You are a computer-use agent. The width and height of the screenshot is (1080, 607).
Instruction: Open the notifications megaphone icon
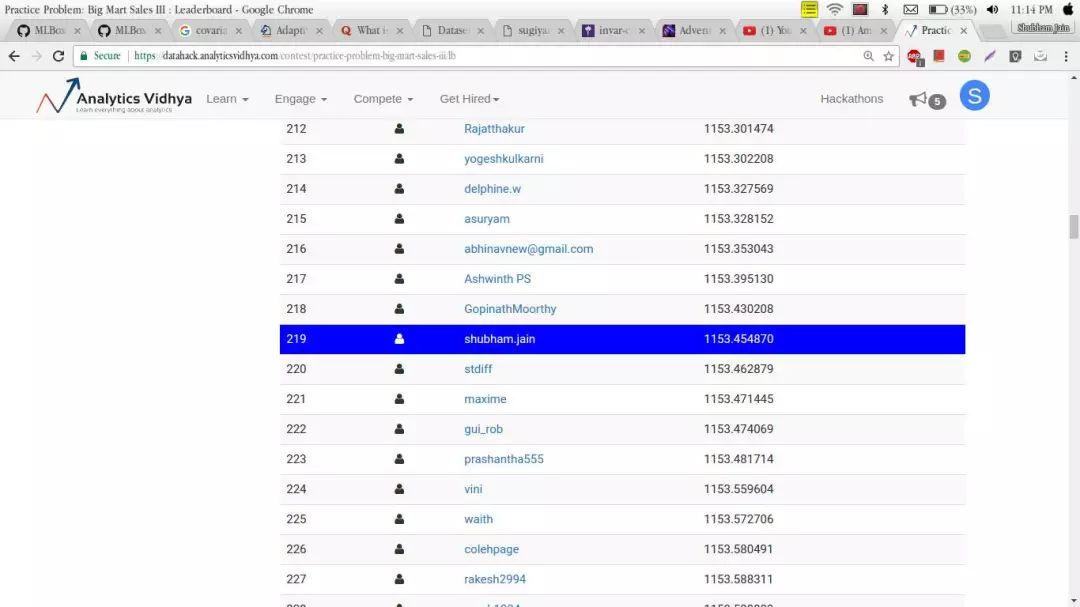(x=918, y=99)
